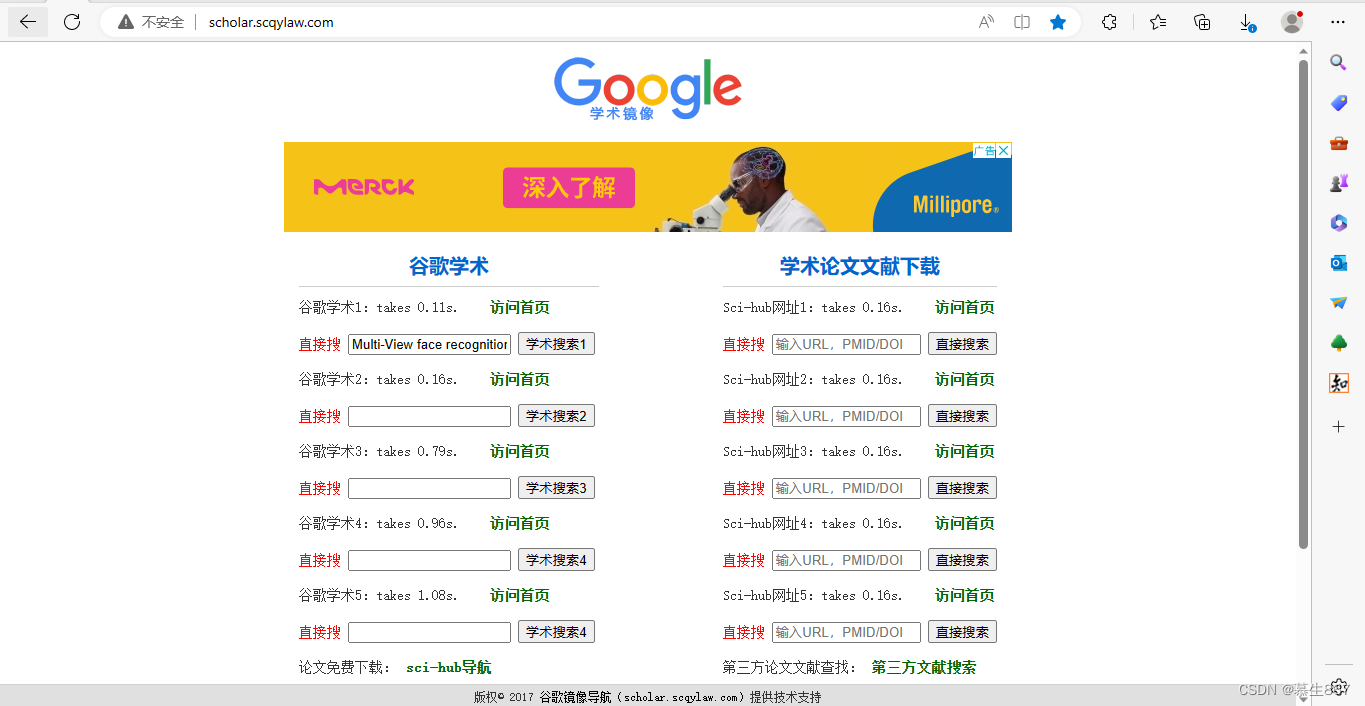The image size is (1365, 706).
Task: Visit 访问首页 for 谷歌学术1
Action: [520, 308]
